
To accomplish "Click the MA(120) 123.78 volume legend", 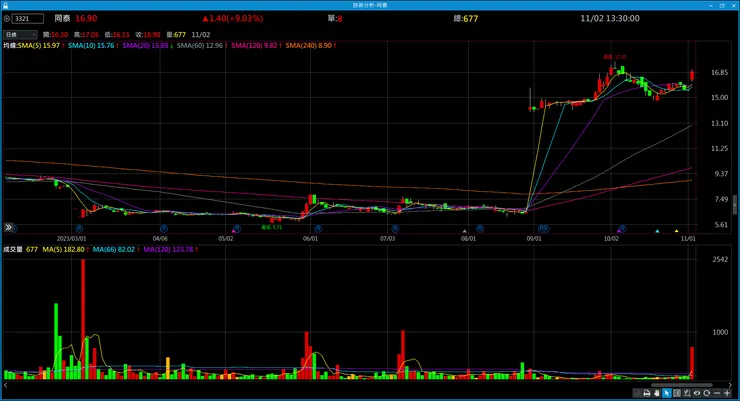I will (x=170, y=250).
